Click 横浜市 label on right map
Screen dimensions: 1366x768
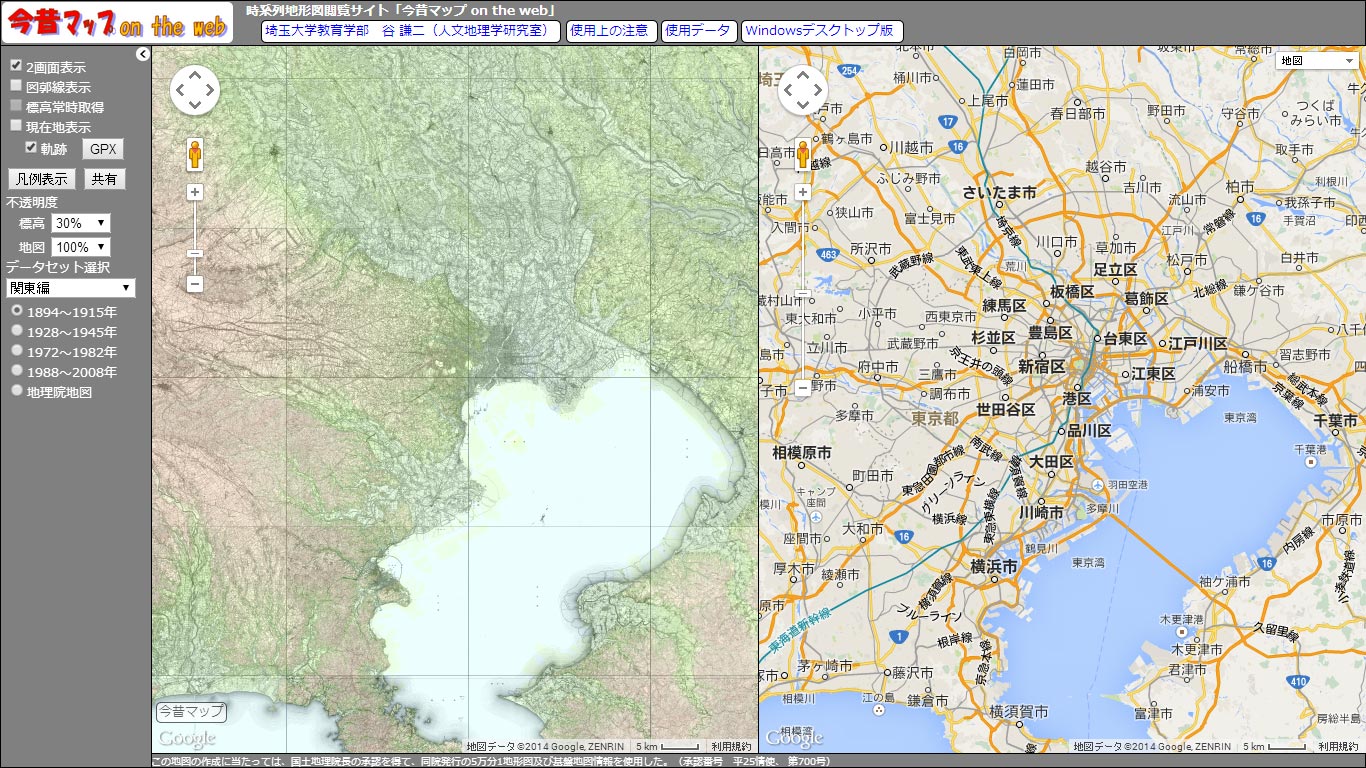pos(994,566)
